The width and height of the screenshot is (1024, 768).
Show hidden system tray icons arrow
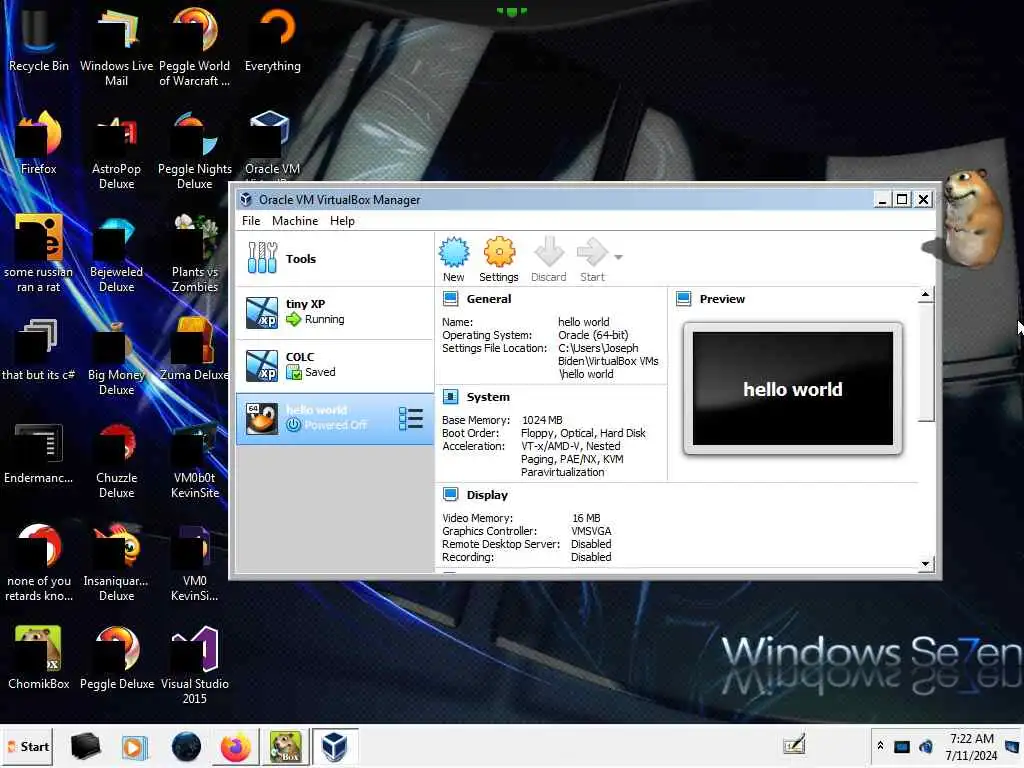pyautogui.click(x=880, y=745)
